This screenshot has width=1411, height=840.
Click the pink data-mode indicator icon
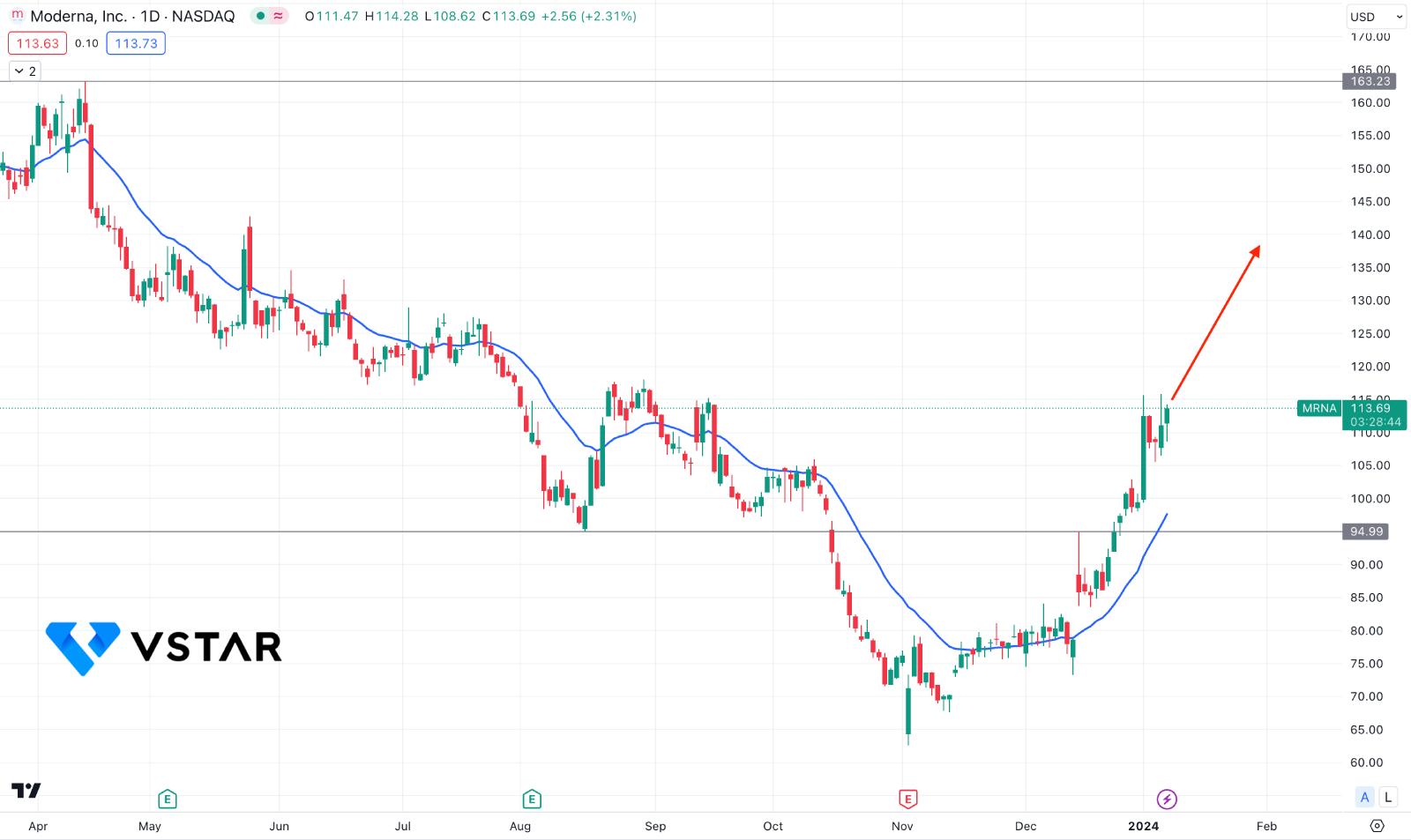tap(279, 16)
